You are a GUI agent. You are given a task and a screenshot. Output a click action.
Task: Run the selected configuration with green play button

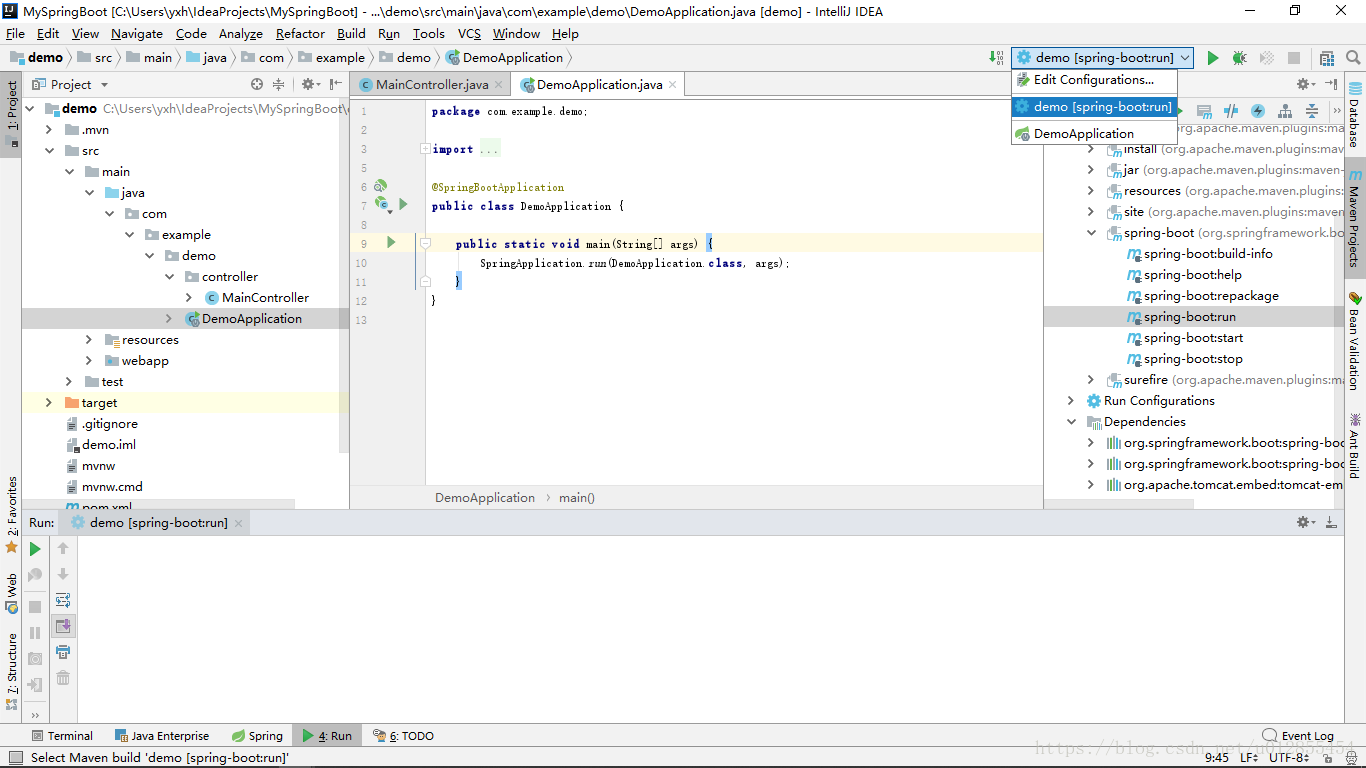point(1213,58)
